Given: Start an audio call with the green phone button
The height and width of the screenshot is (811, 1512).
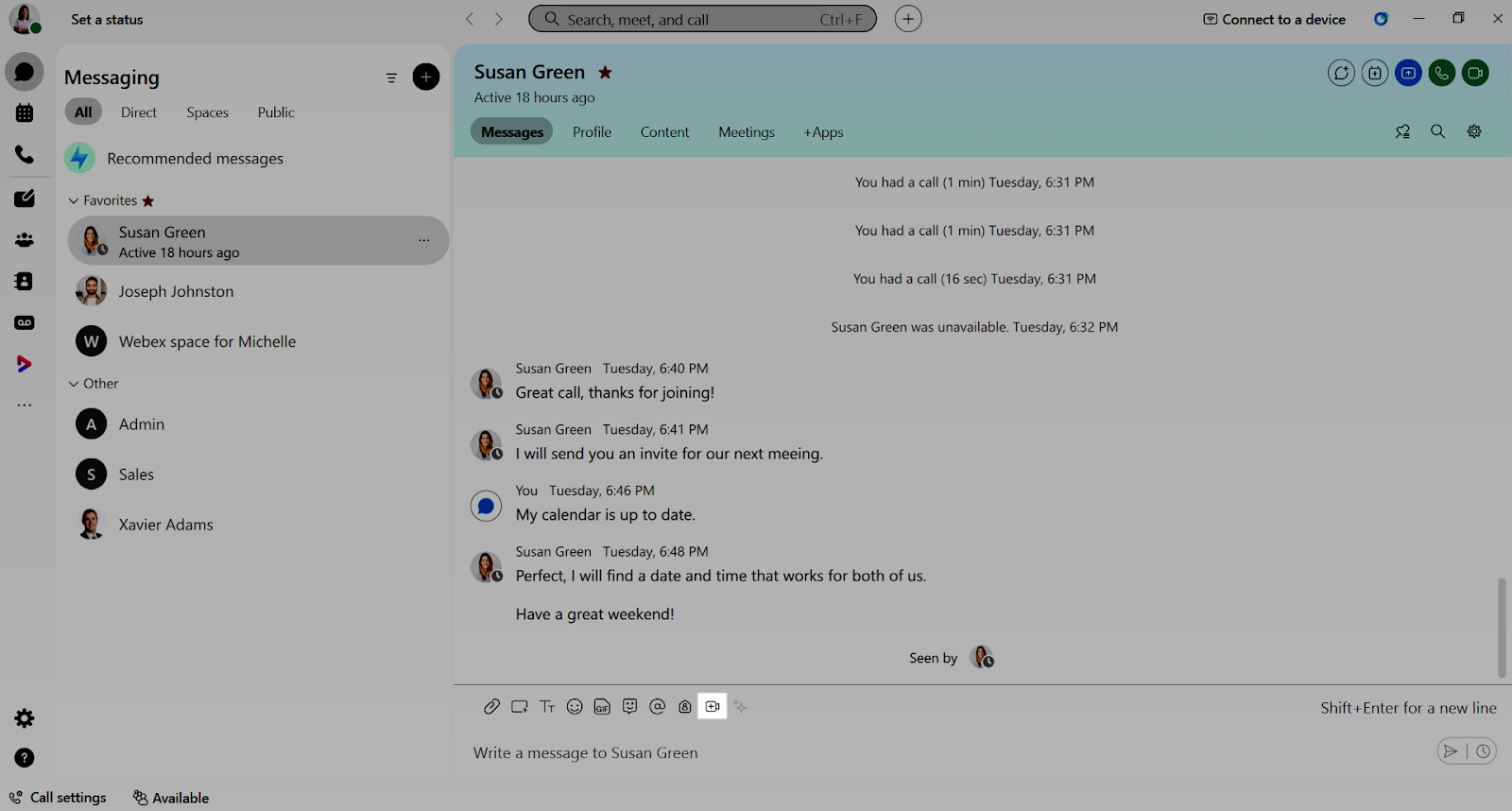Looking at the screenshot, I should [x=1442, y=73].
